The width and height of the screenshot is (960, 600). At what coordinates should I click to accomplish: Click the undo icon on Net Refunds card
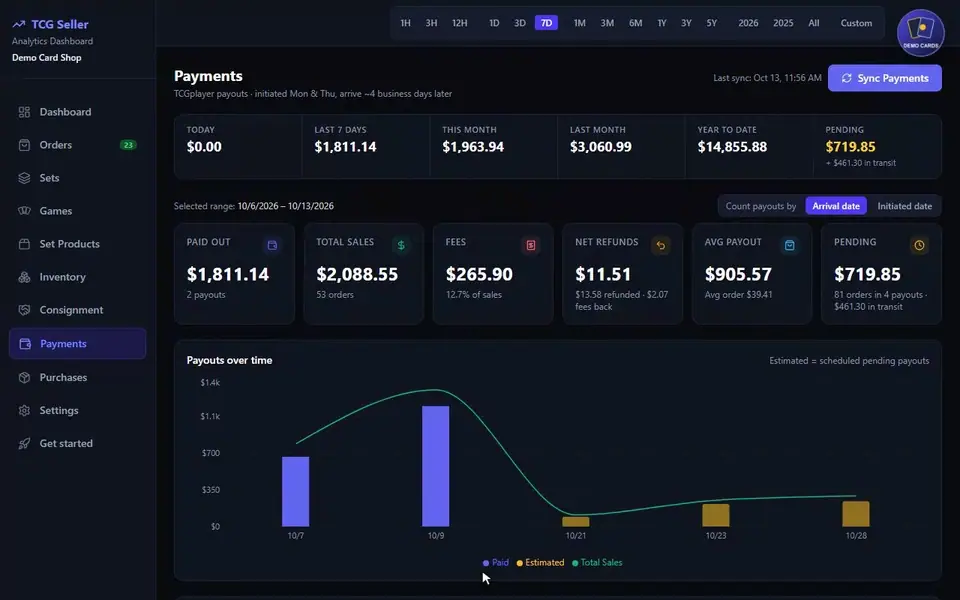coord(661,246)
